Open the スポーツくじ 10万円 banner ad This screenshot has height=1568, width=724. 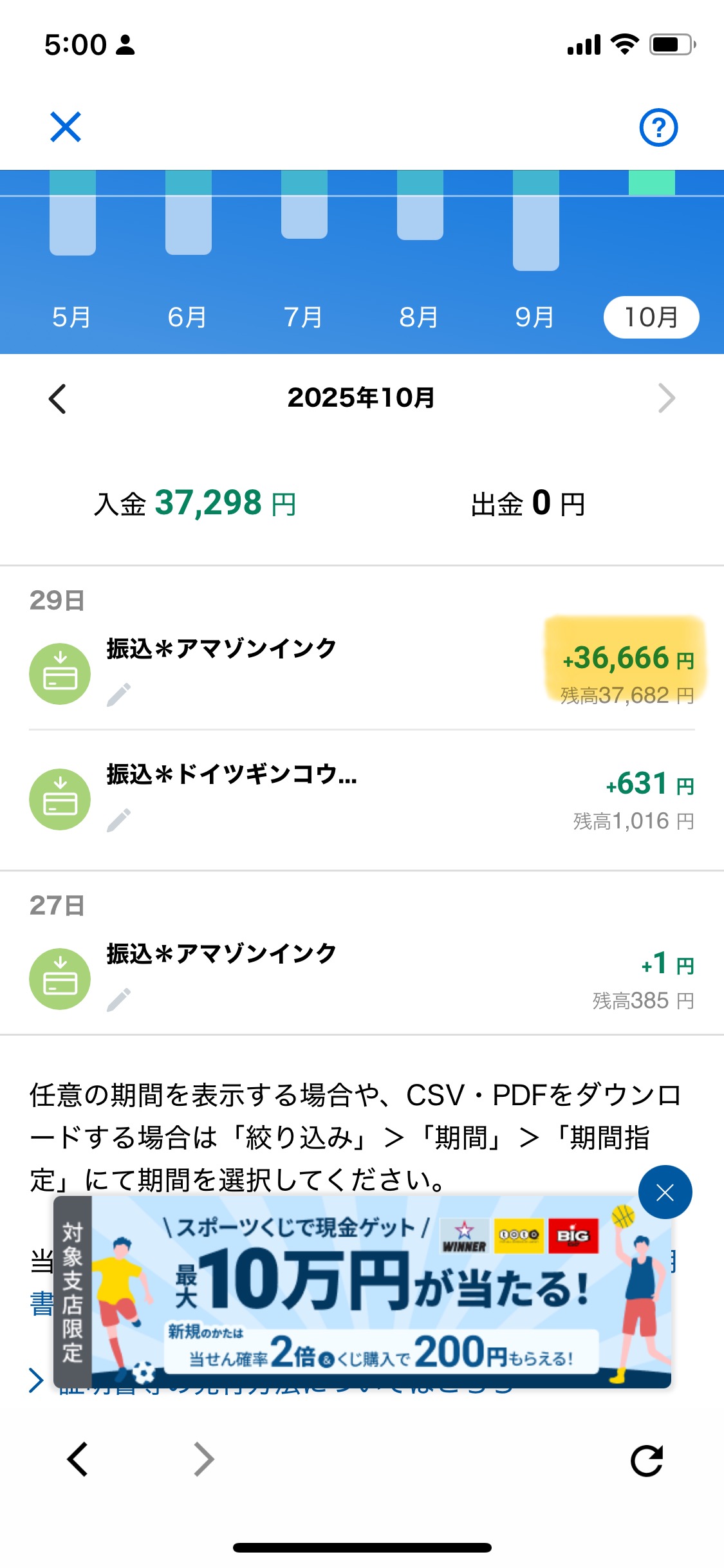point(380,1294)
